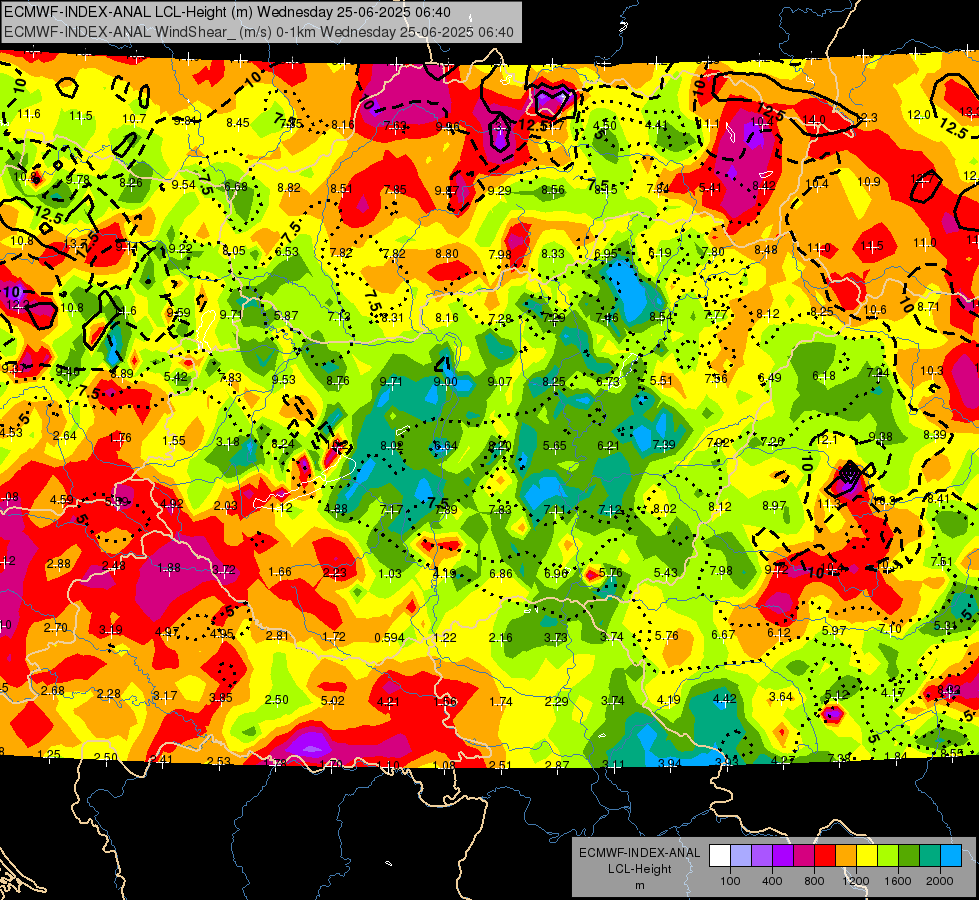
Task: Click the yellow legend swatch
Action: coord(867,856)
